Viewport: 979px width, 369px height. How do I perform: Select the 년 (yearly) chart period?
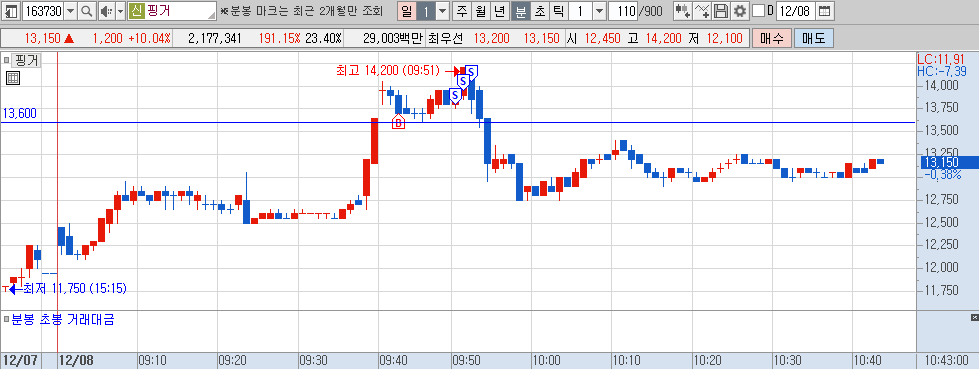[x=500, y=11]
